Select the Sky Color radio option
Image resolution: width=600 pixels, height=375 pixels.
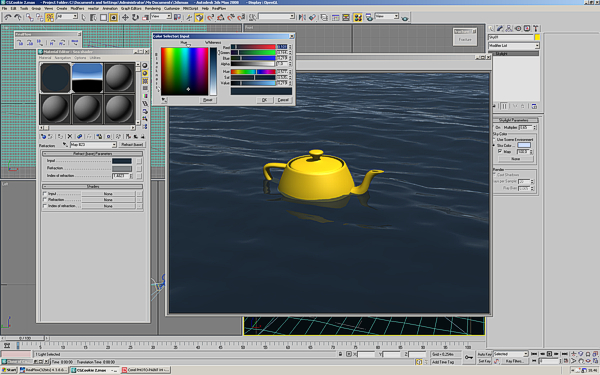pos(495,145)
